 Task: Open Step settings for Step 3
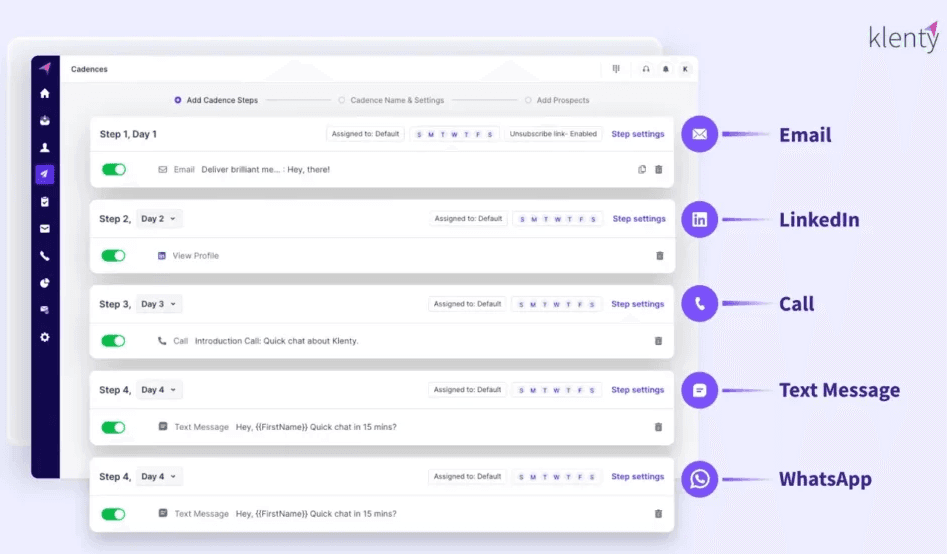[638, 304]
